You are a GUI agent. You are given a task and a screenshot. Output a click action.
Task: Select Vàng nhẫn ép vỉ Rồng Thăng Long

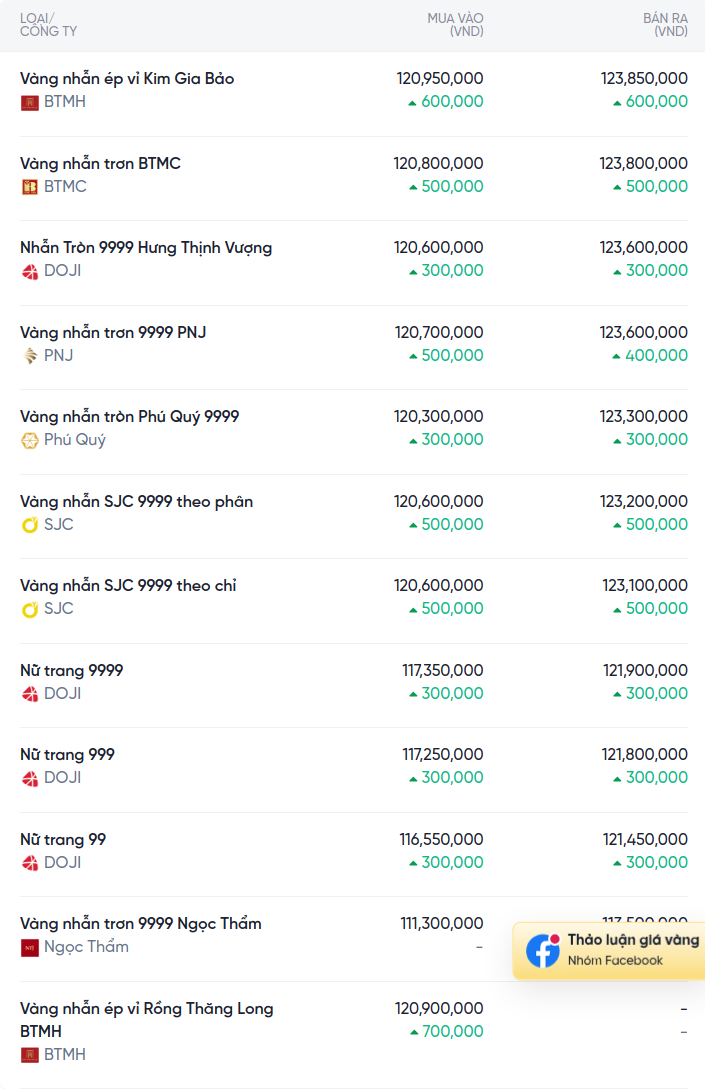tap(146, 1009)
